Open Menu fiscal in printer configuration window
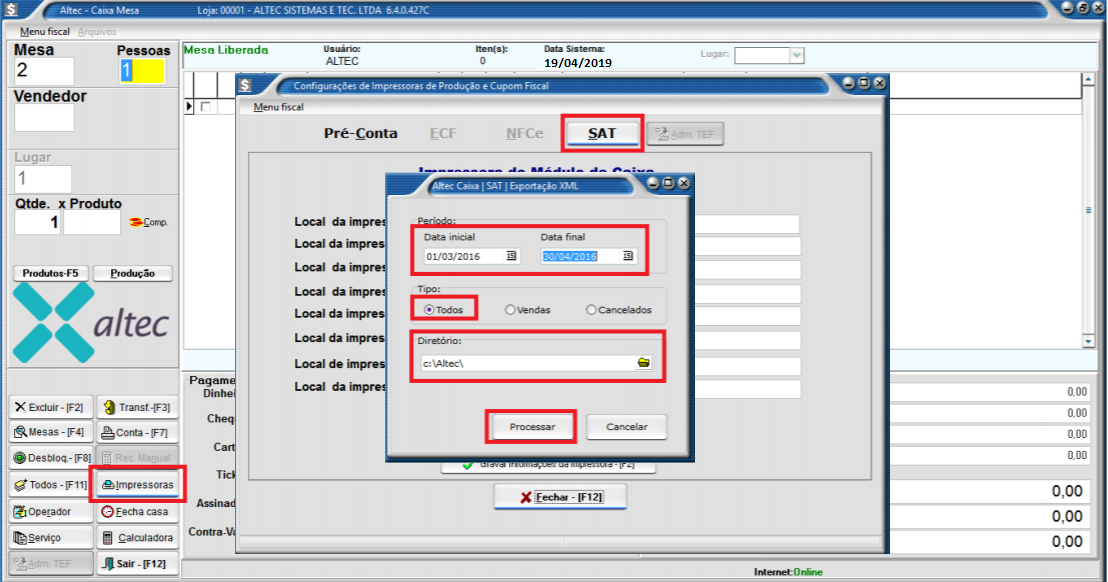The width and height of the screenshot is (1108, 582). click(x=278, y=107)
